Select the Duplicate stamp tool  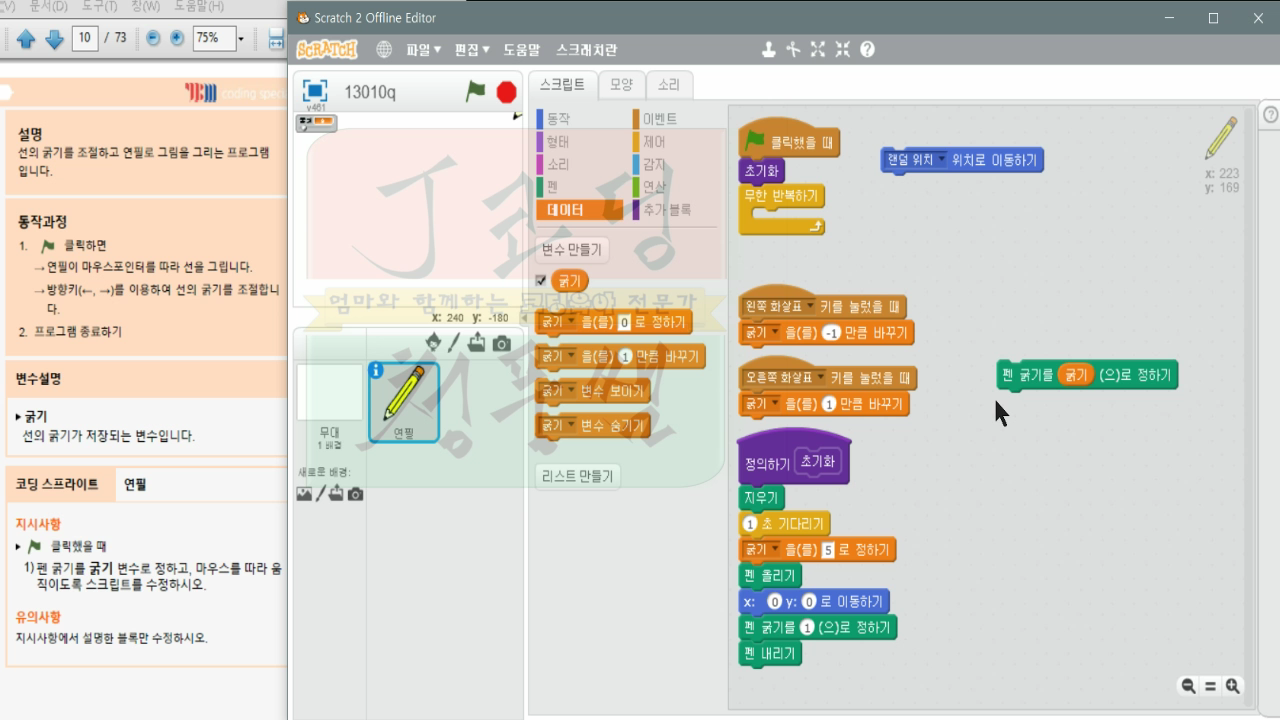[769, 49]
